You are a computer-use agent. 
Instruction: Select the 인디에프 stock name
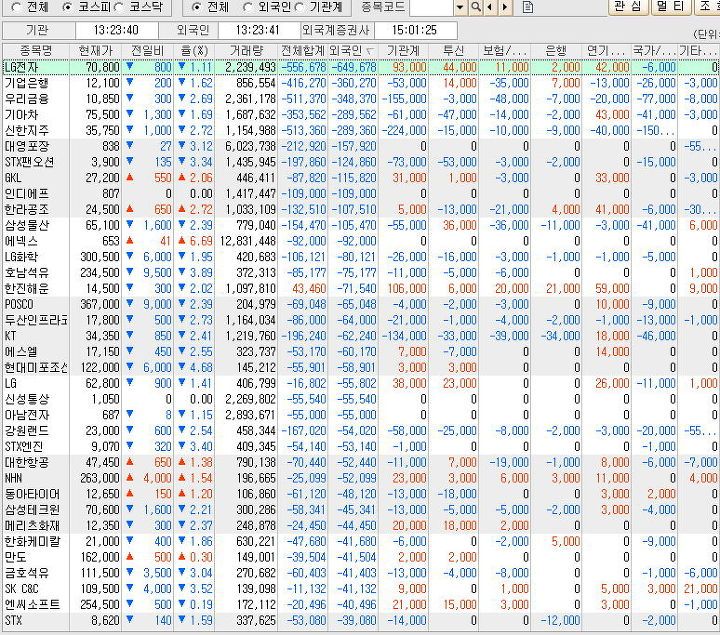pyautogui.click(x=27, y=194)
